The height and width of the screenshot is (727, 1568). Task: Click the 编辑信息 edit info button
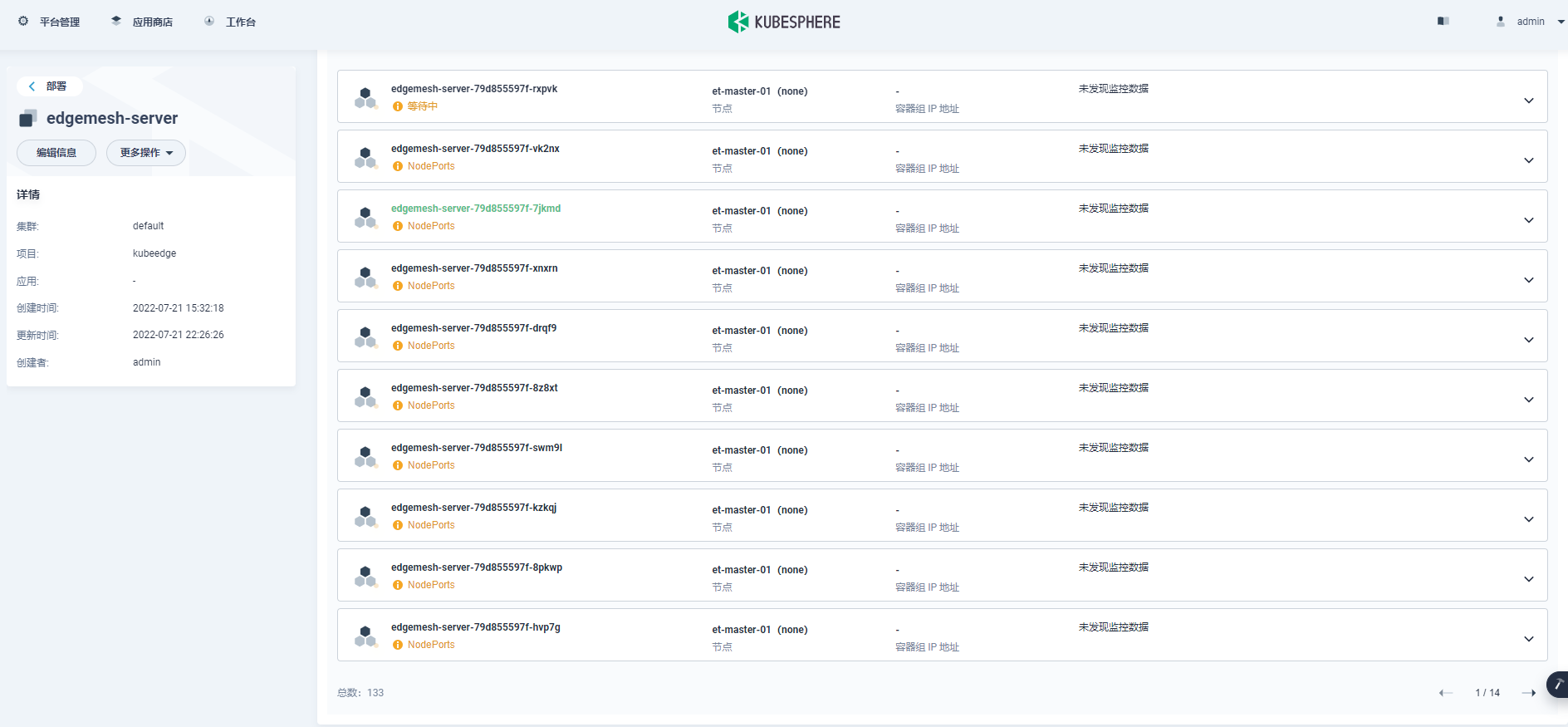(x=56, y=153)
